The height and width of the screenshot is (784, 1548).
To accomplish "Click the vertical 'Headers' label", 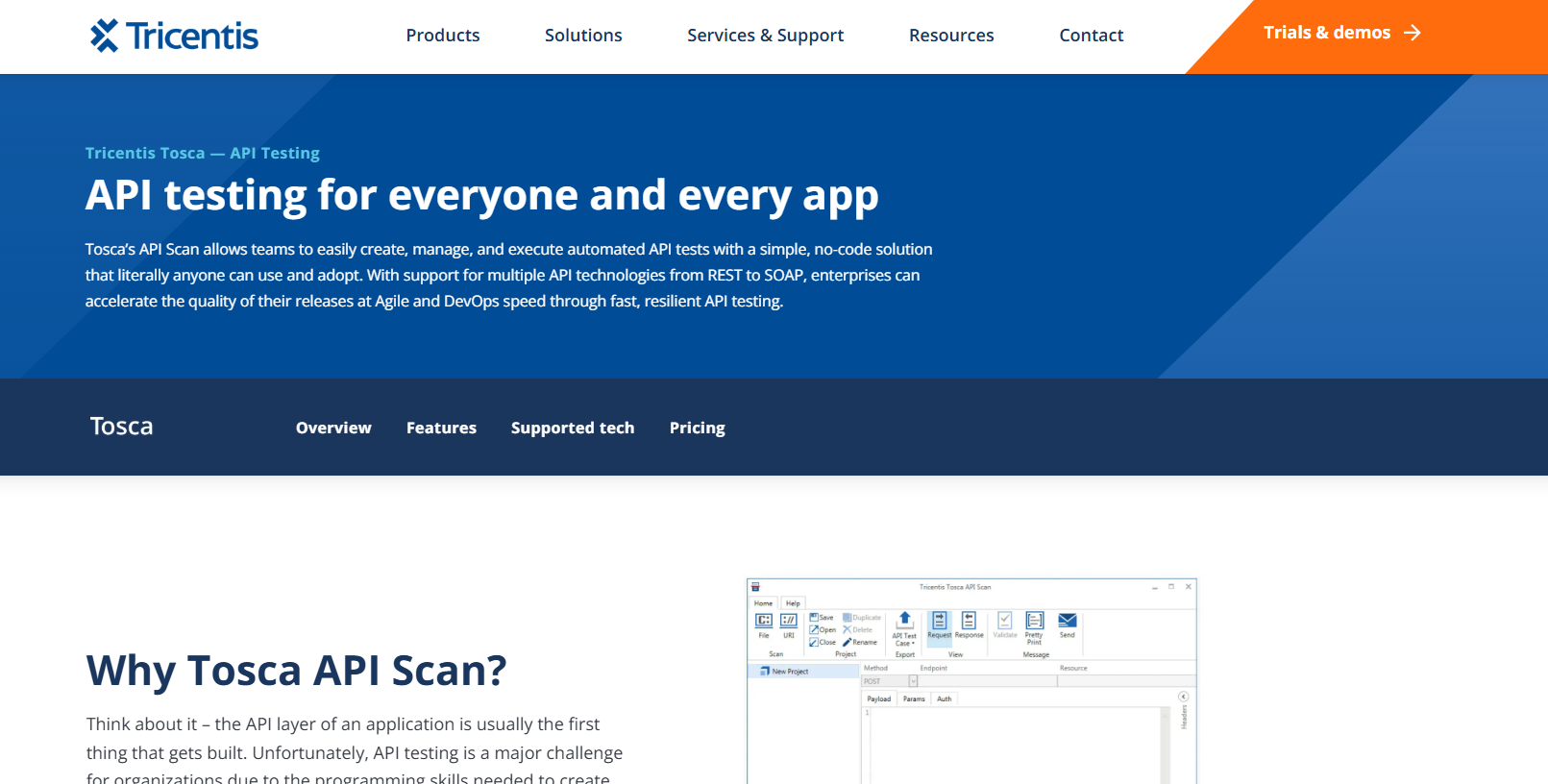I will pyautogui.click(x=1184, y=717).
